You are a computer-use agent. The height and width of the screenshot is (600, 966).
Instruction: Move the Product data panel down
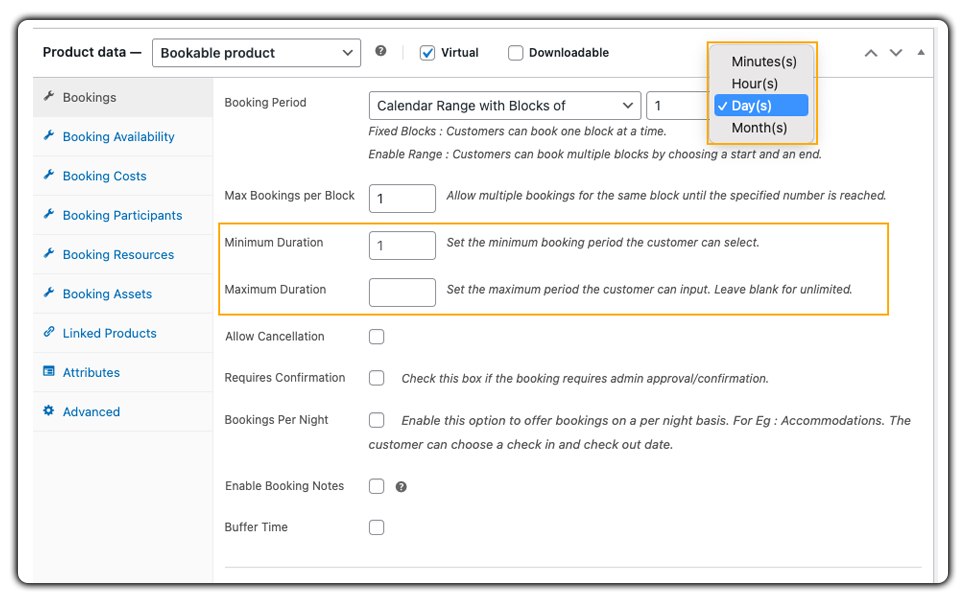pos(896,53)
